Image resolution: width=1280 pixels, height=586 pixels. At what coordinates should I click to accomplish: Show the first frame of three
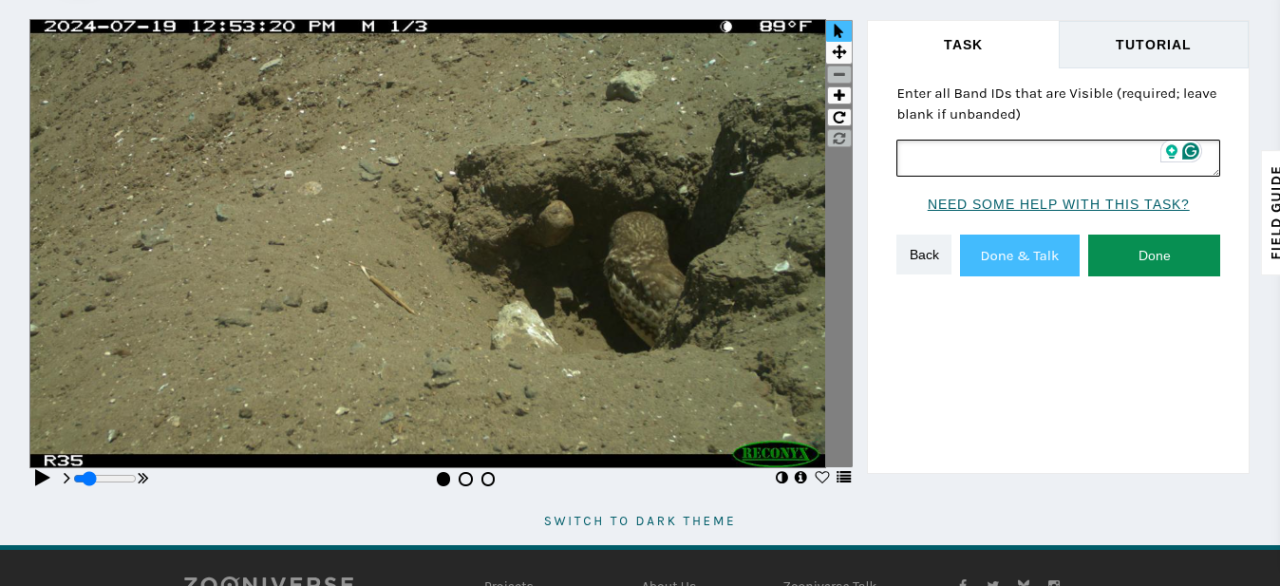click(x=443, y=479)
